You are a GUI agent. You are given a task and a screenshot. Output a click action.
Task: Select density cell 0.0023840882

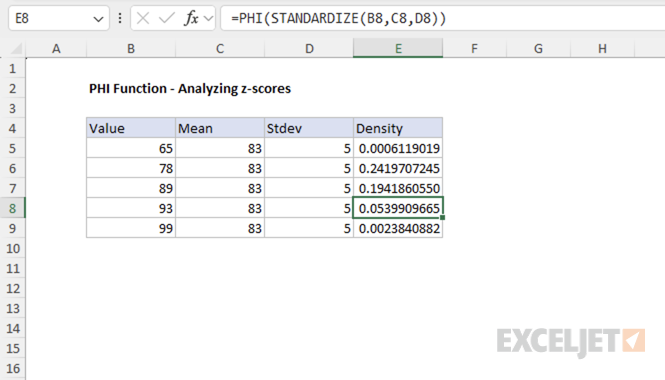[398, 228]
